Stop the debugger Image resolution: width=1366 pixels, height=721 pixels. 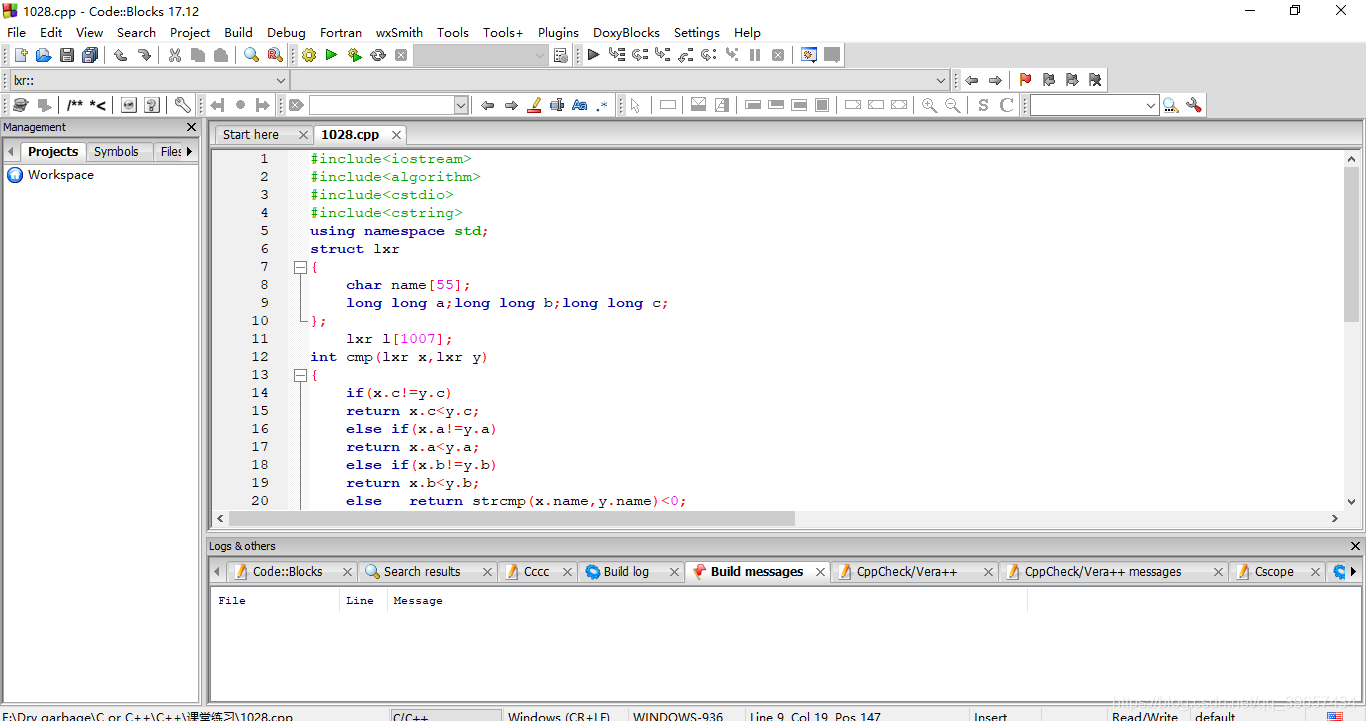pos(778,55)
